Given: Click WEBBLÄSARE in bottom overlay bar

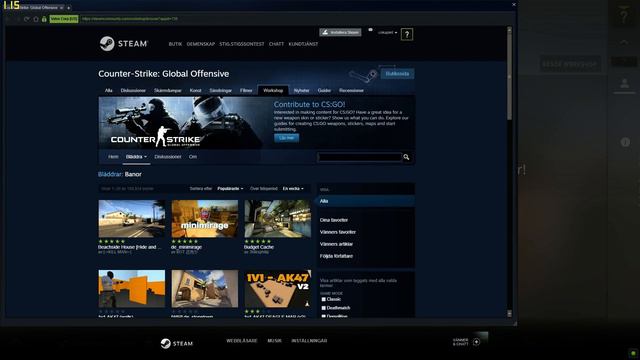Looking at the screenshot, I should [x=242, y=341].
